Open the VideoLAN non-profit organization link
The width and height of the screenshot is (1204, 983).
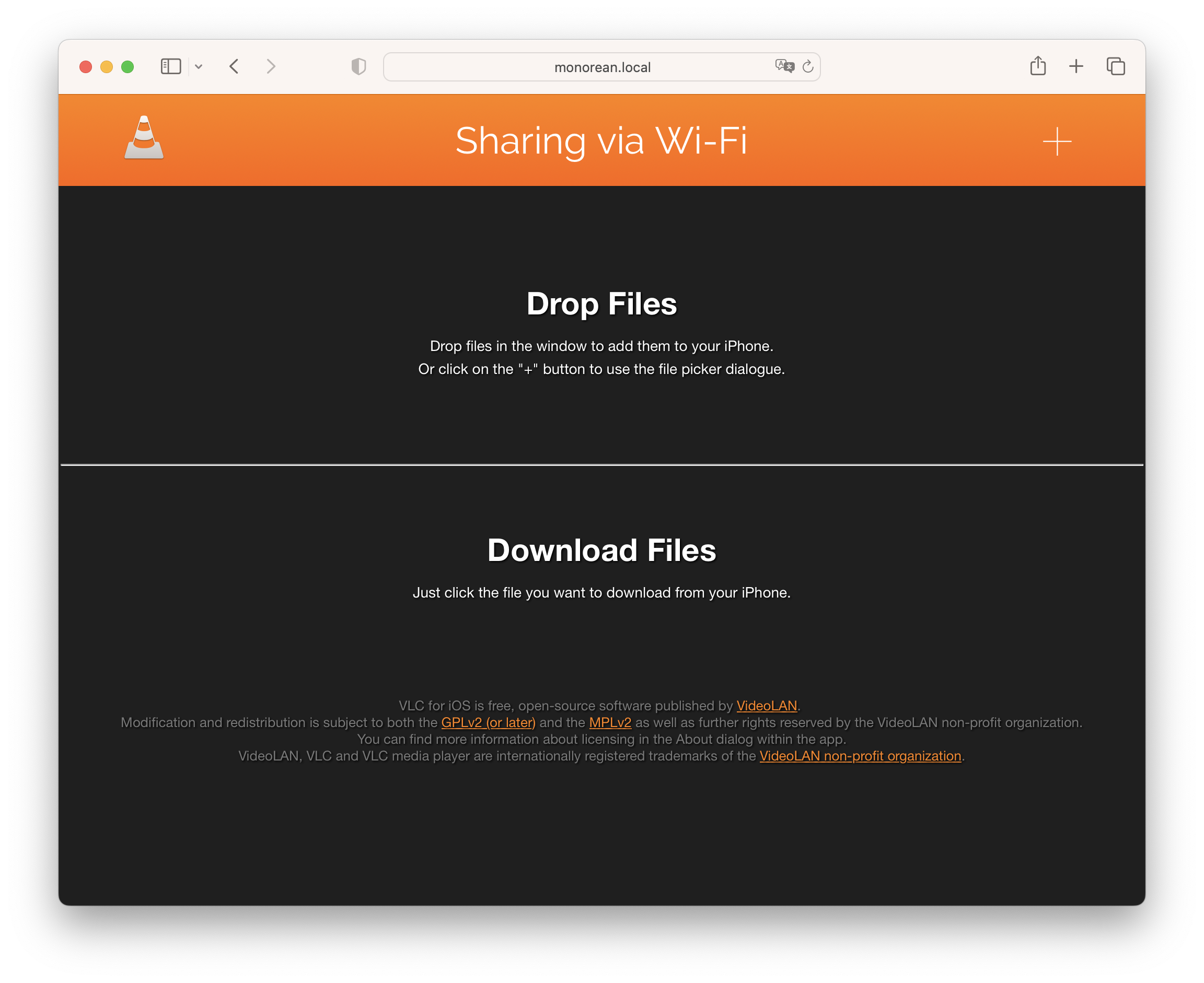click(x=860, y=756)
